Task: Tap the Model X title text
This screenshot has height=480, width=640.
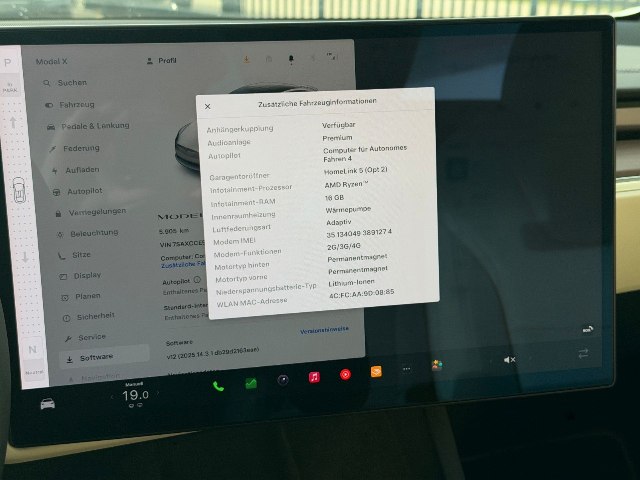Action: (51, 62)
